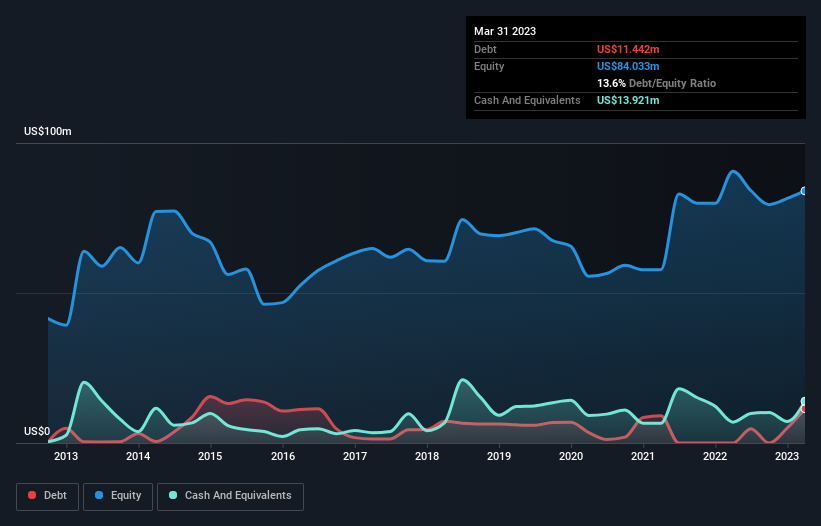
Task: Click the teal Cash legend dot
Action: tap(174, 496)
